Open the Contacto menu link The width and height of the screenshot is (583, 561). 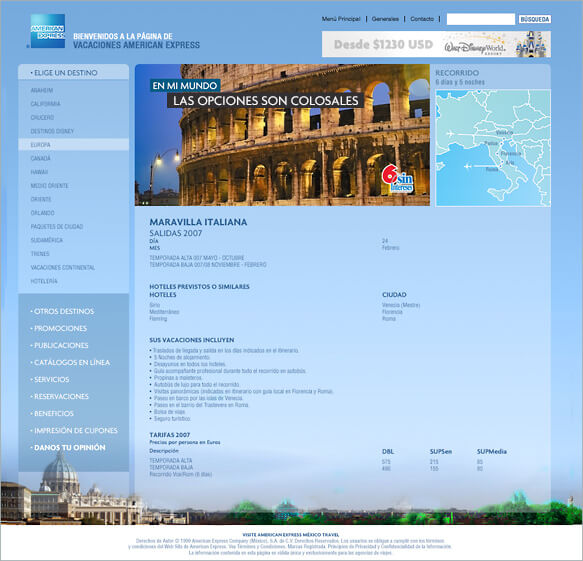click(x=422, y=19)
